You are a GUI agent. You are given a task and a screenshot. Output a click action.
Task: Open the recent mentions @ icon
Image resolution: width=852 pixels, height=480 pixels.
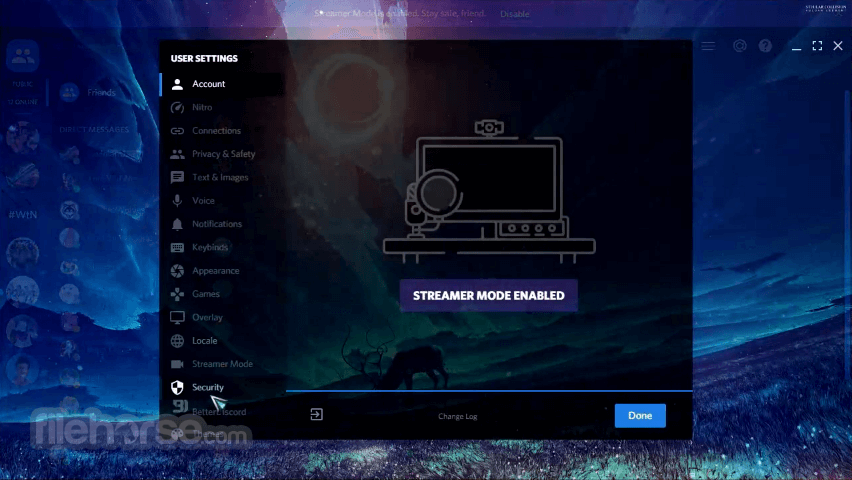[740, 46]
